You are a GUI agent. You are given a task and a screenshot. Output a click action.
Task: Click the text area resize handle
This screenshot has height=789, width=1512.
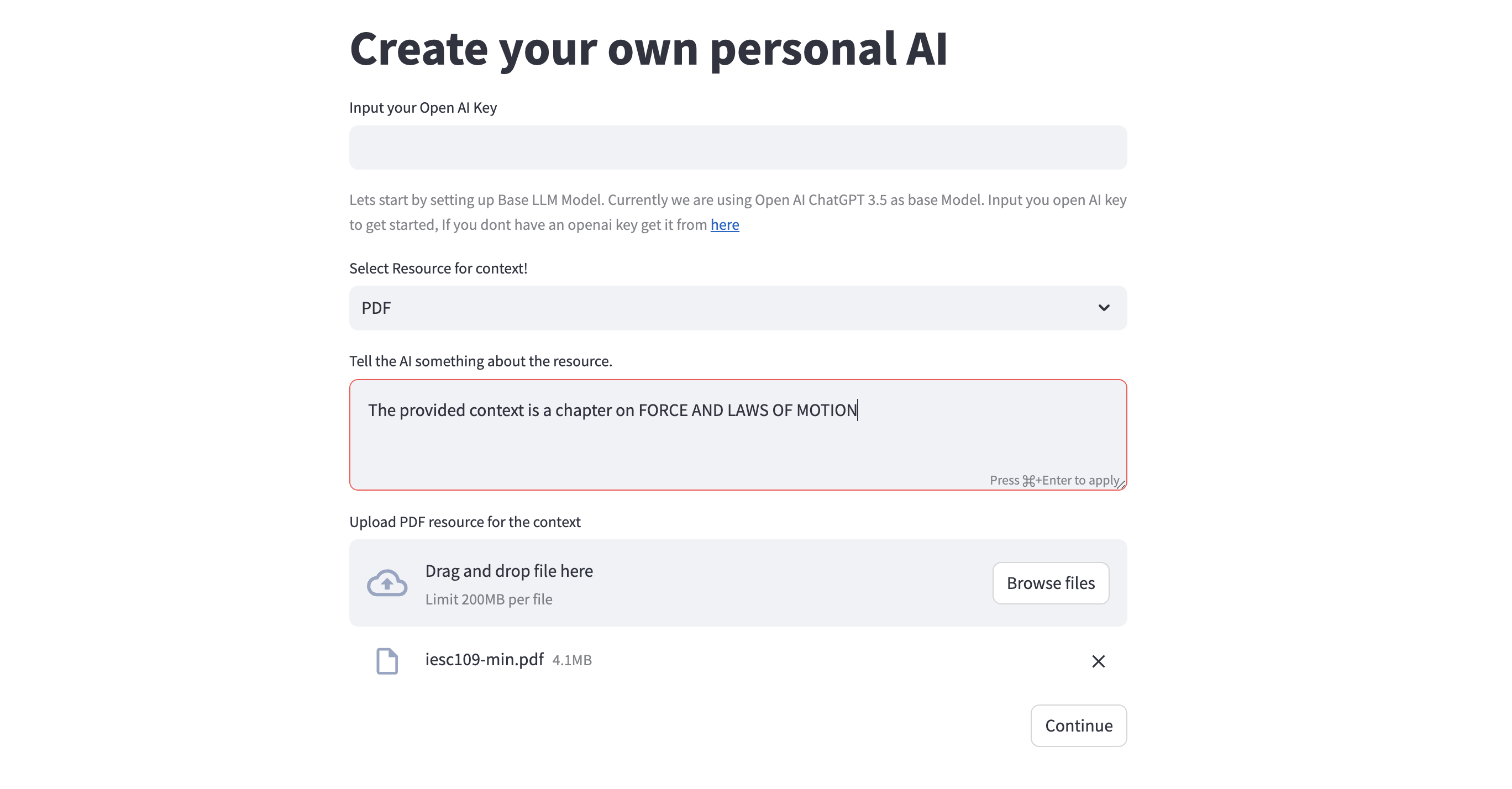click(1121, 485)
